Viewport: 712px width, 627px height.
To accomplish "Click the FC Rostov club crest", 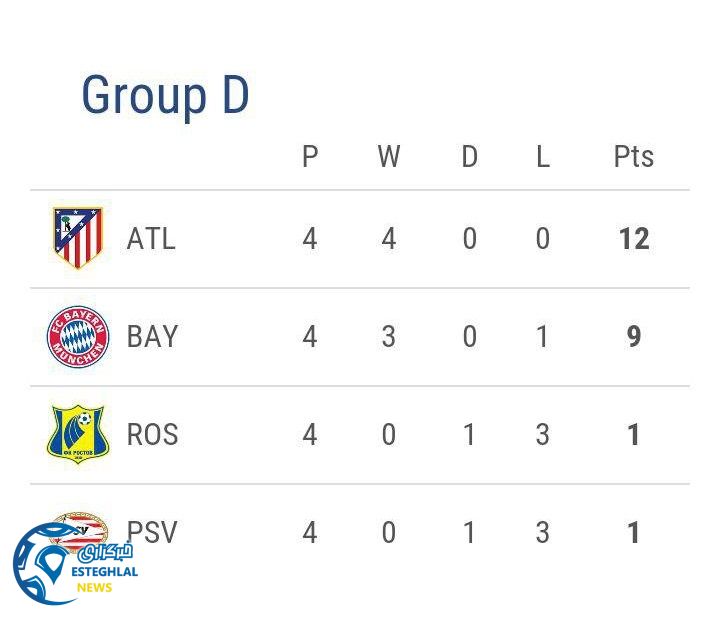I will (x=78, y=434).
